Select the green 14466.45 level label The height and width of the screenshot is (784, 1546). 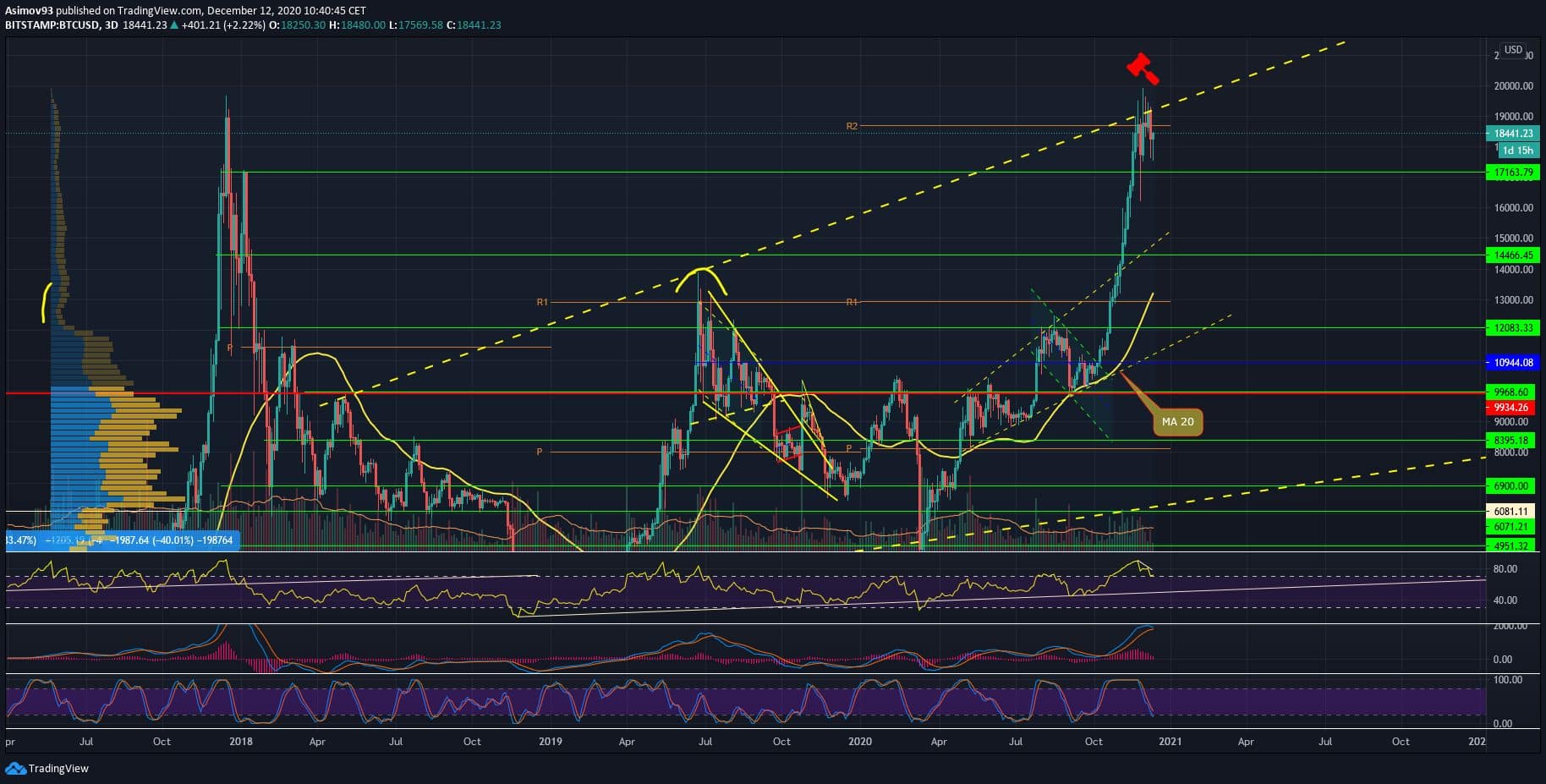tap(1513, 255)
